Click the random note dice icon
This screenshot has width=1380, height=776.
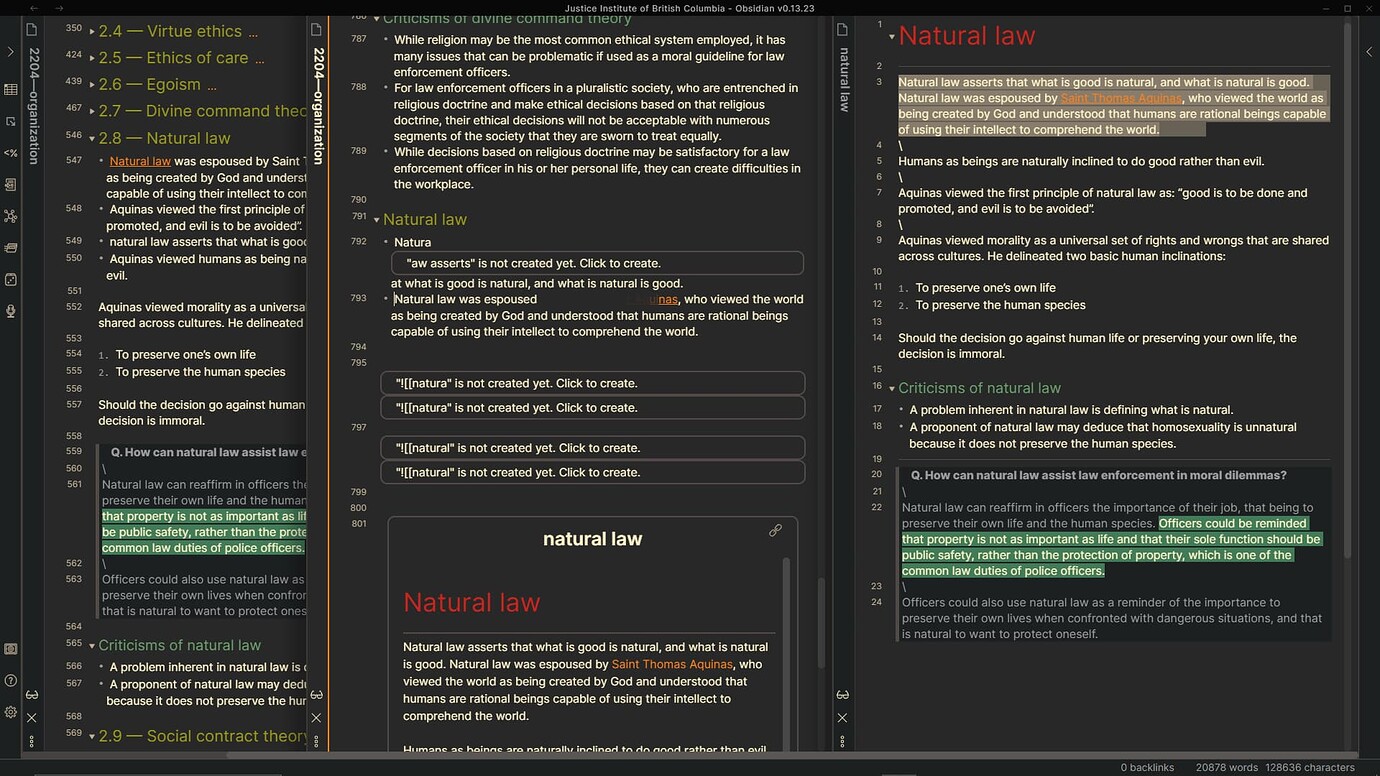pyautogui.click(x=10, y=280)
